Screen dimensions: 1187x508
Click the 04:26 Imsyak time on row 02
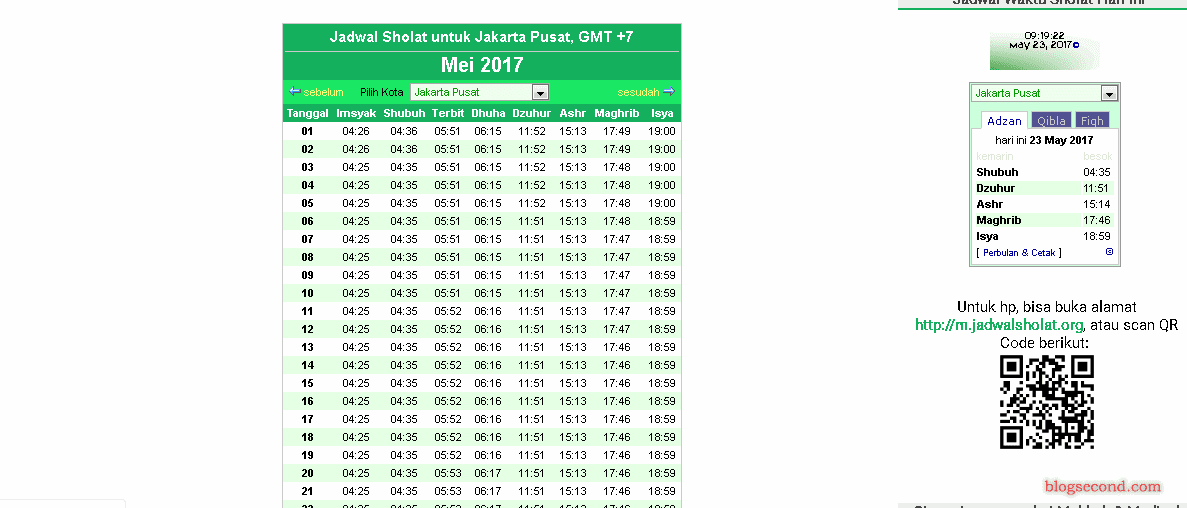click(x=356, y=149)
